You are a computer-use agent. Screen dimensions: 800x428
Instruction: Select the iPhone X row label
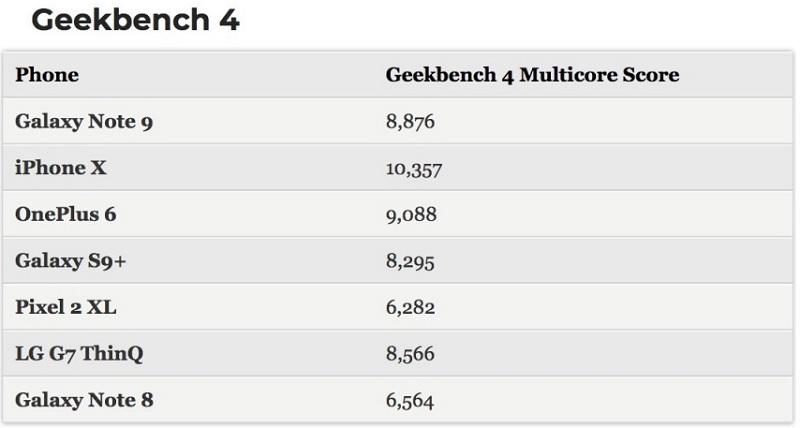coord(61,168)
